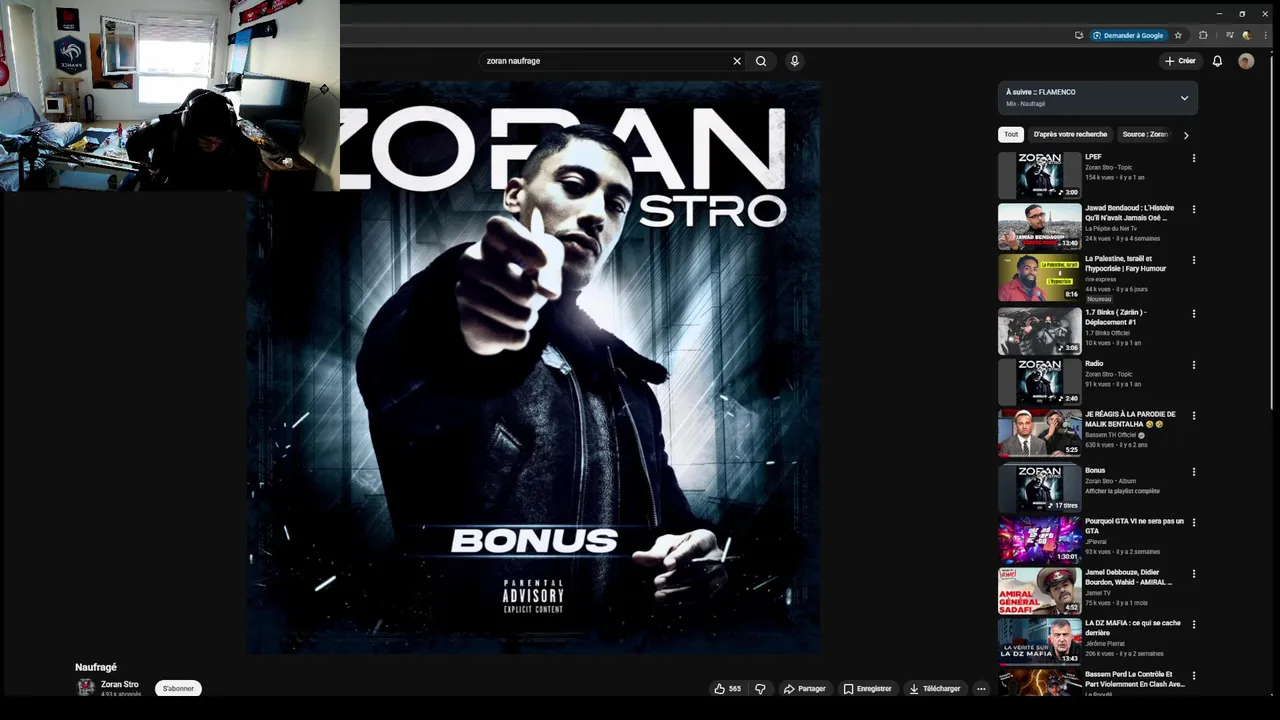Click the Zoran Stro channel avatar
The image size is (1280, 720).
click(x=86, y=687)
